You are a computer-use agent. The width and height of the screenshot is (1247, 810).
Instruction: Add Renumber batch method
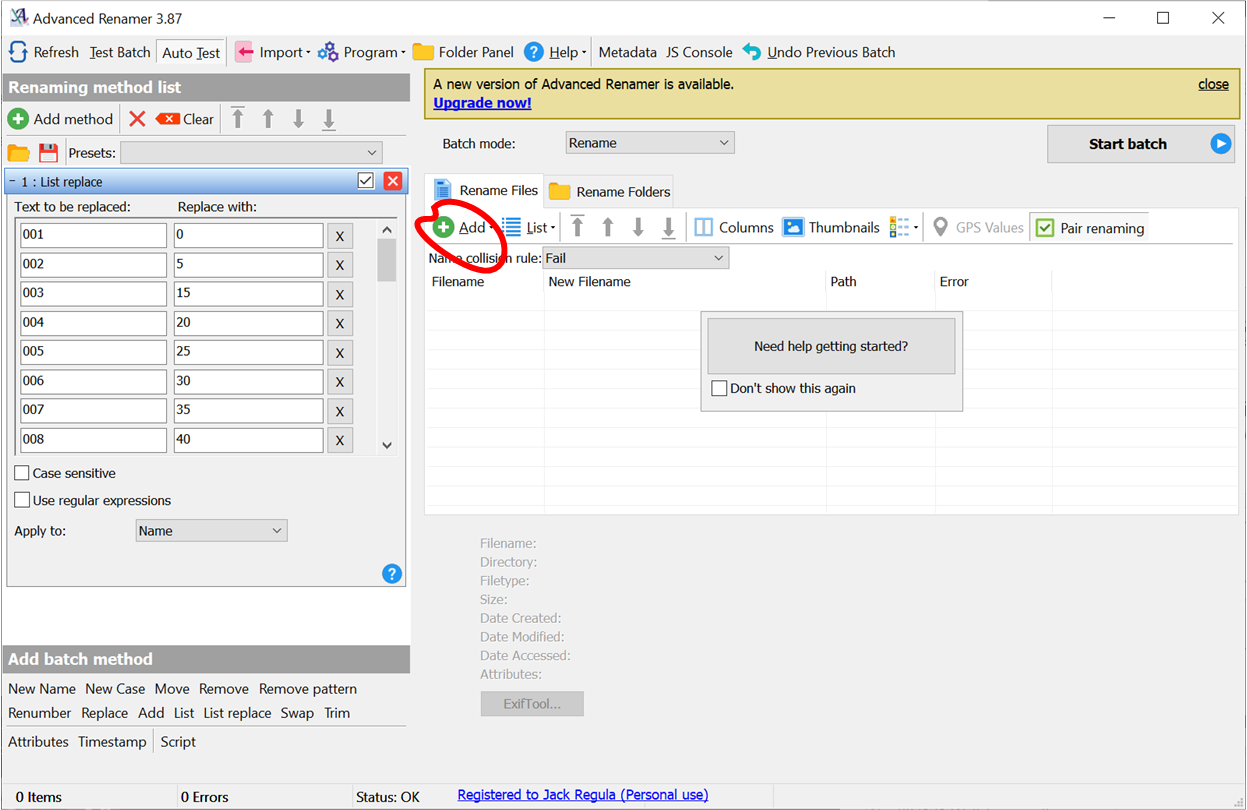pyautogui.click(x=40, y=713)
